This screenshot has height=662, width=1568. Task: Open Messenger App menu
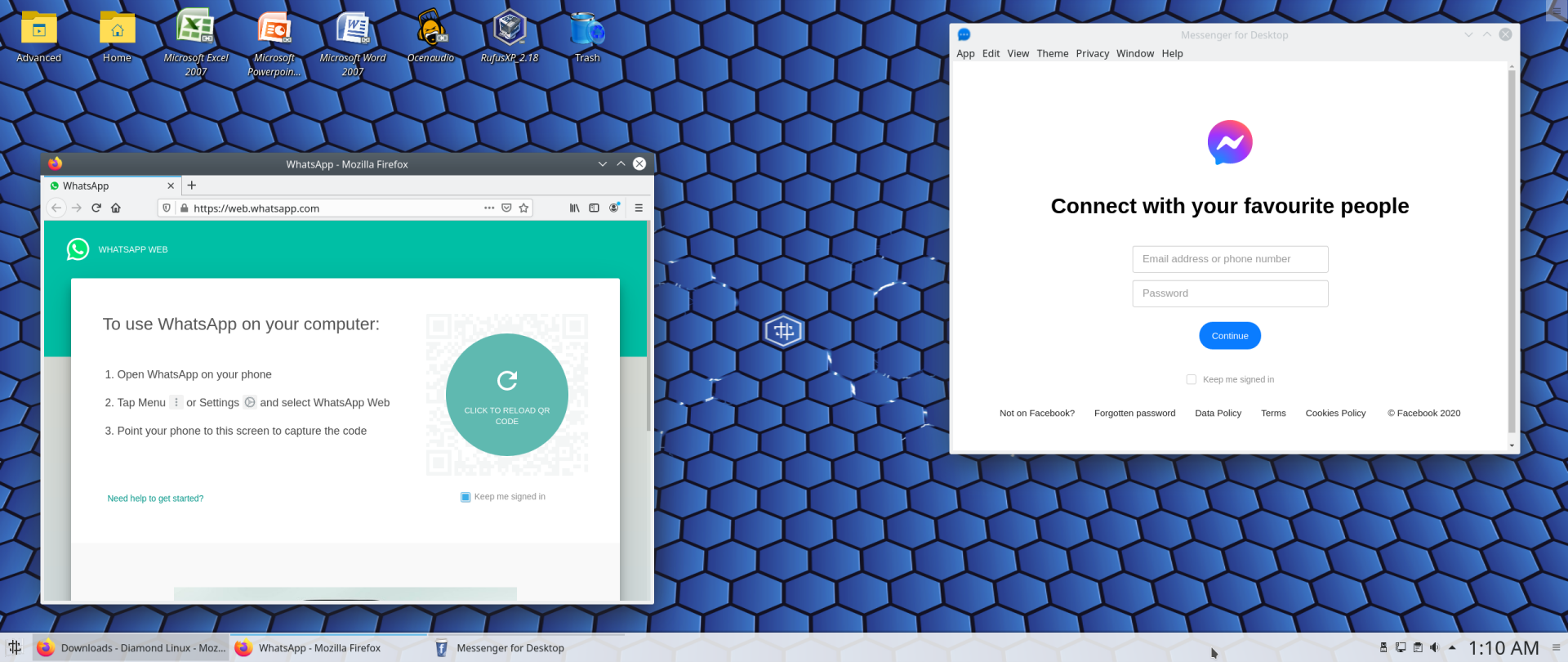[x=965, y=54]
